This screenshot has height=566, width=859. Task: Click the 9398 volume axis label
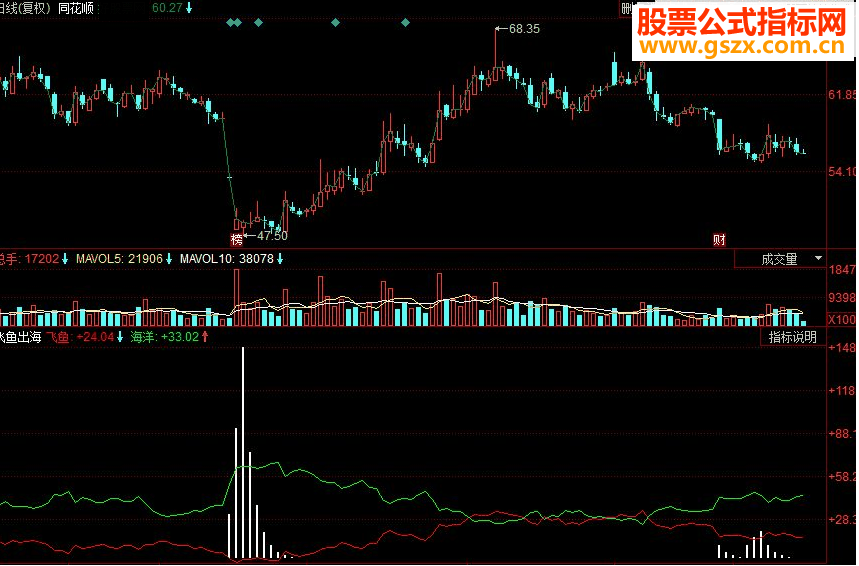click(x=842, y=298)
